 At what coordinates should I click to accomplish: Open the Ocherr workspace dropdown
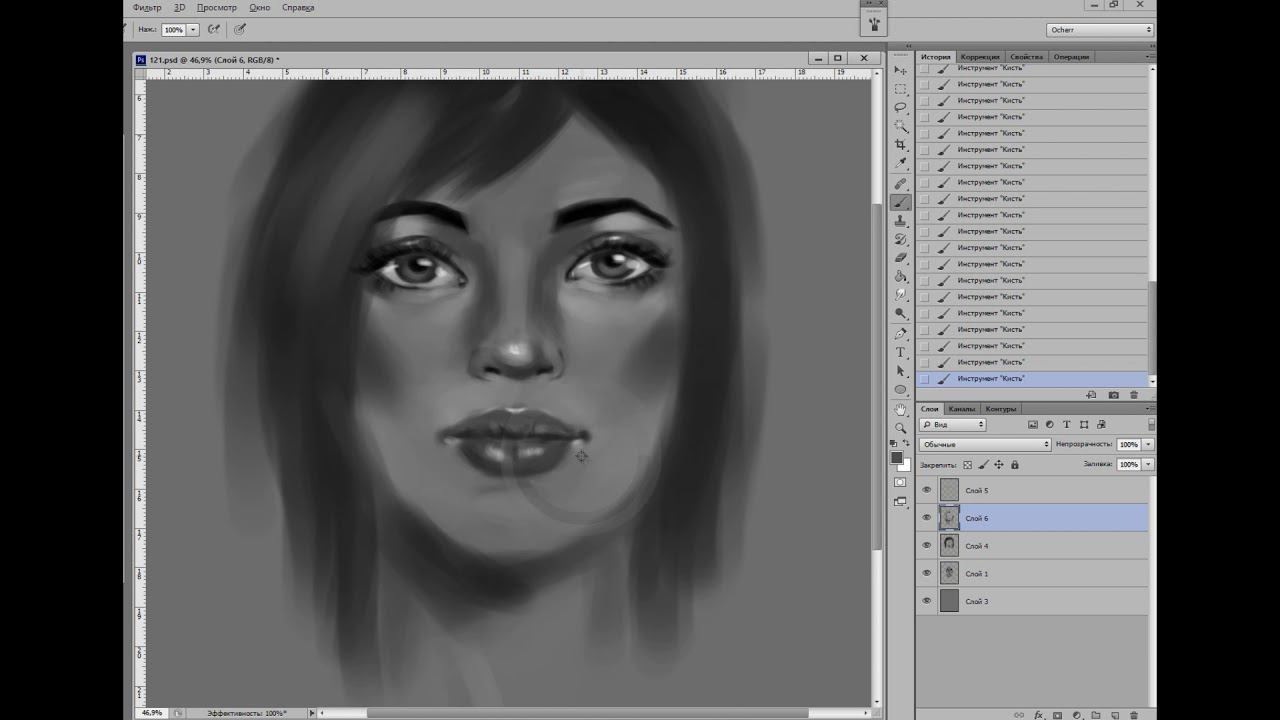(x=1100, y=30)
